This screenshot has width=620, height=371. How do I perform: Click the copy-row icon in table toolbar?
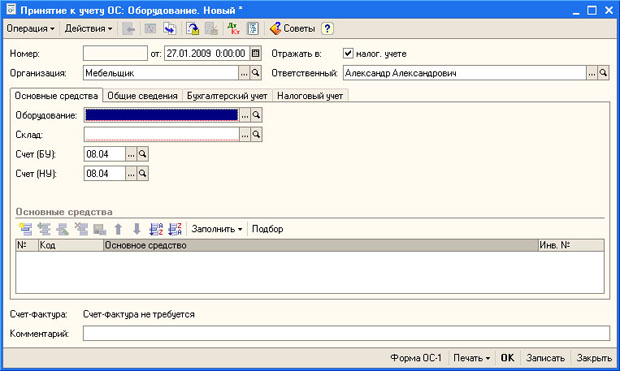(x=44, y=229)
